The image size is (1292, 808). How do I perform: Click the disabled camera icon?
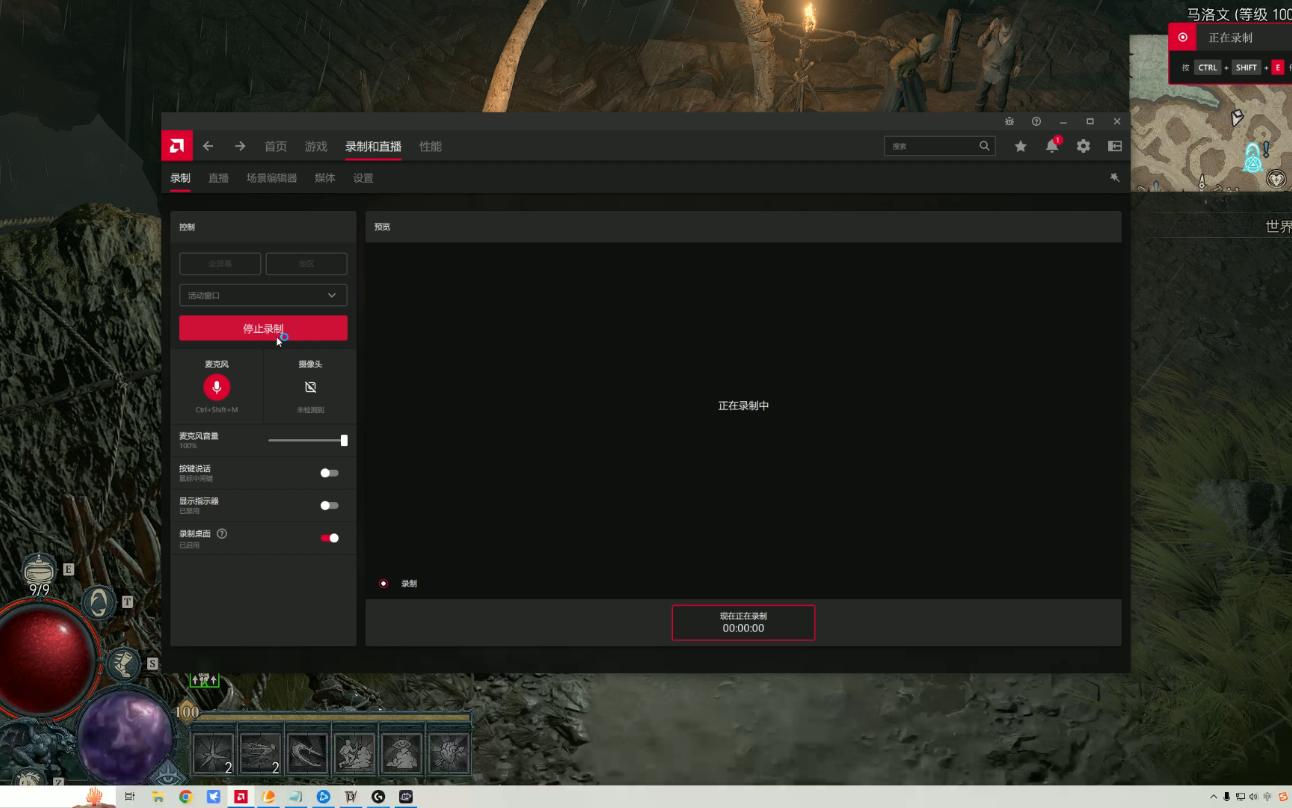(310, 387)
